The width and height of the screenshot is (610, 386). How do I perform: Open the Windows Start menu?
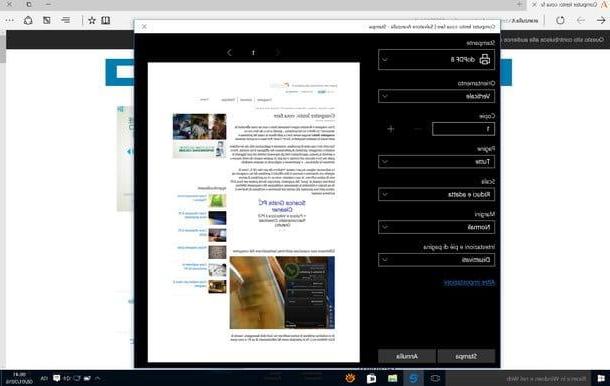coord(601,378)
